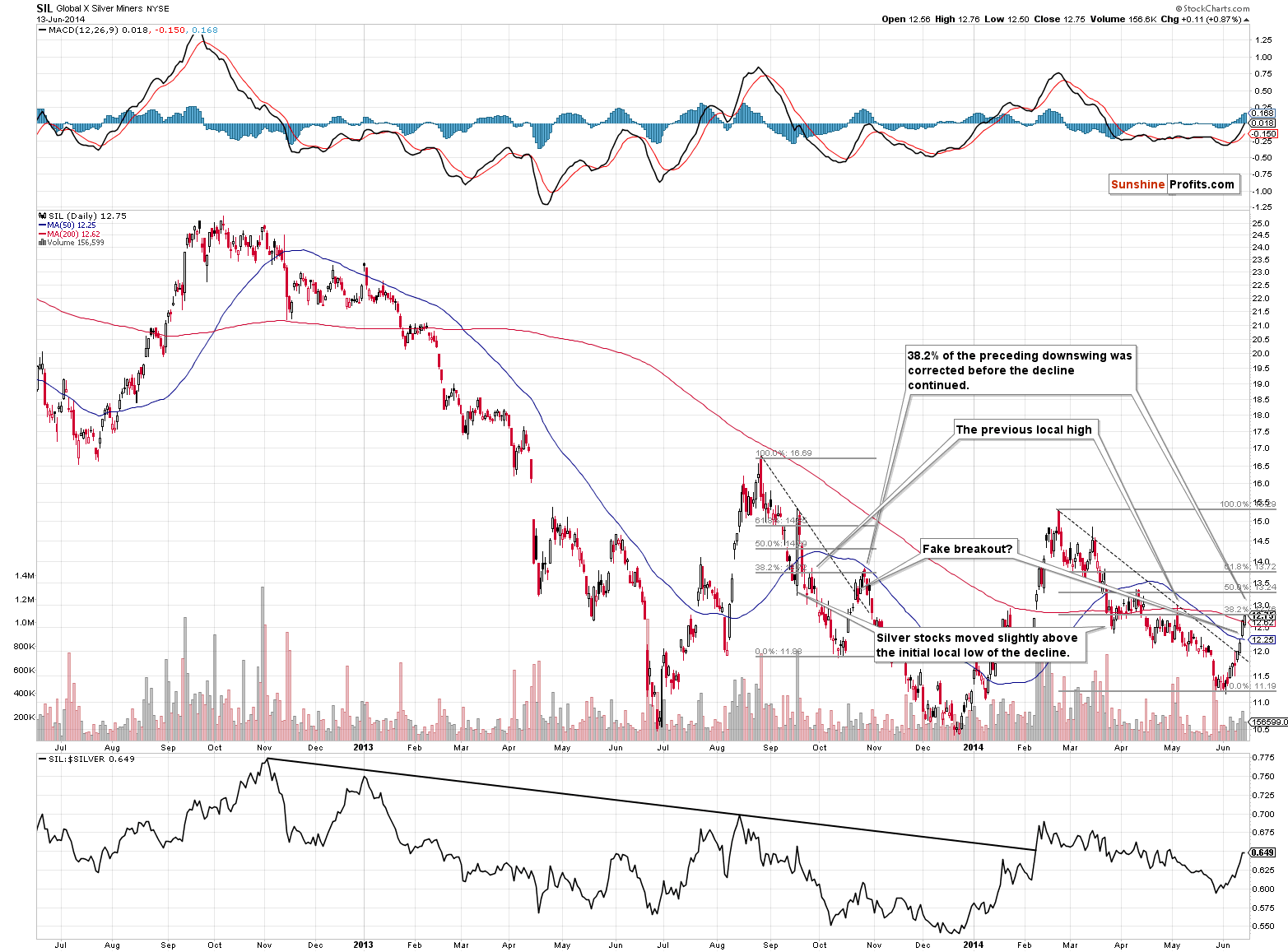Open the Sunshine Profits.com logo
Screen dimensions: 1288x952
[x=1174, y=184]
